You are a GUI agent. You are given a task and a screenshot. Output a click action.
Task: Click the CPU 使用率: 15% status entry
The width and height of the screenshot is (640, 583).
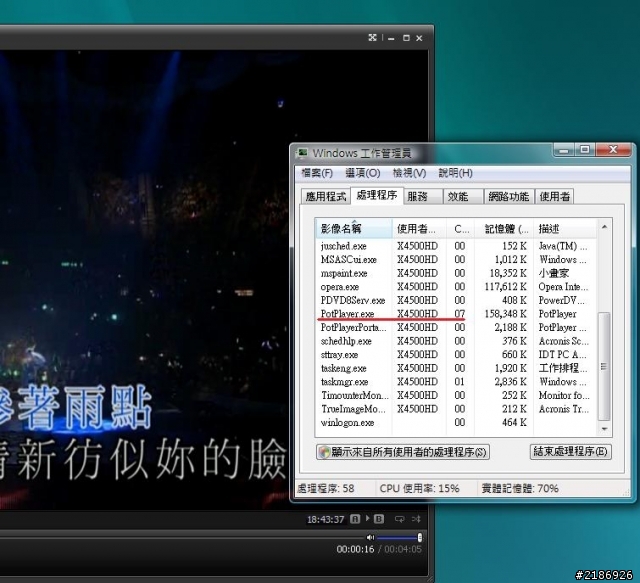click(x=419, y=488)
